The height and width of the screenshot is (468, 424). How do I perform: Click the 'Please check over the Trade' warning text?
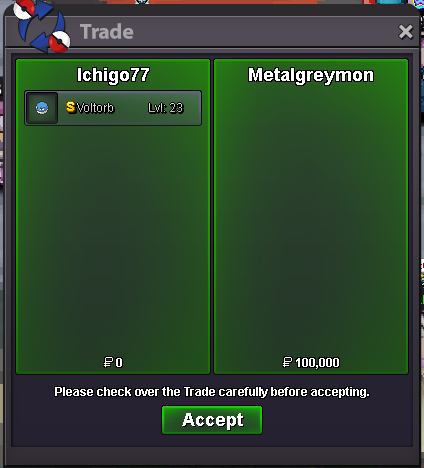pyautogui.click(x=212, y=392)
